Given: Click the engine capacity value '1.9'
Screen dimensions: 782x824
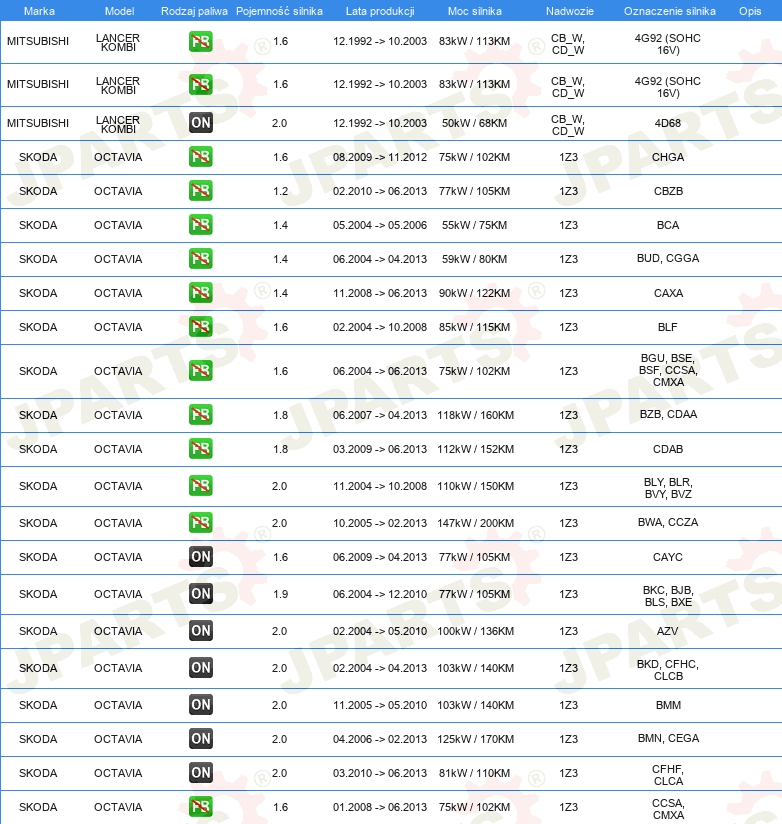Looking at the screenshot, I should [x=281, y=594].
